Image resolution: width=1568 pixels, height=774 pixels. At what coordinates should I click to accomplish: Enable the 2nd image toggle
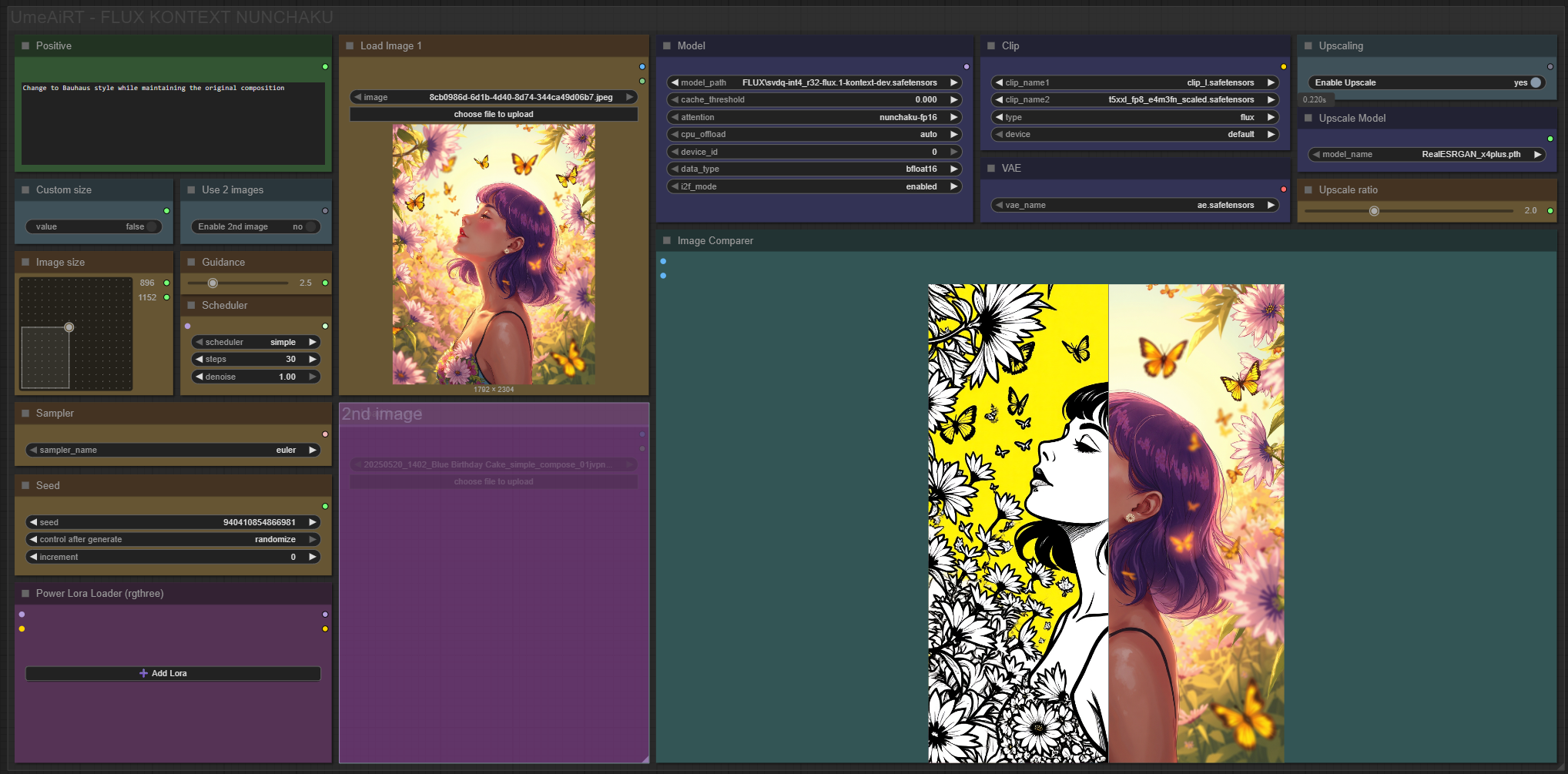pyautogui.click(x=310, y=226)
